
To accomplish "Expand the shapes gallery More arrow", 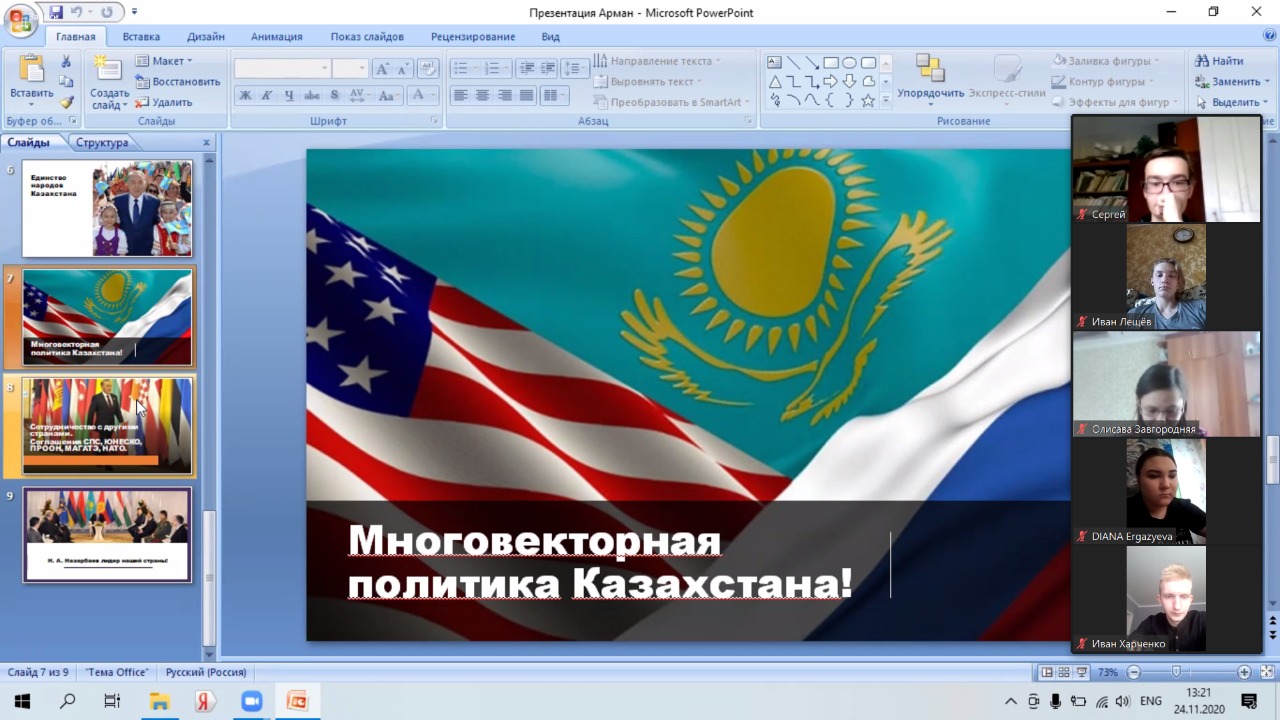I will point(885,101).
